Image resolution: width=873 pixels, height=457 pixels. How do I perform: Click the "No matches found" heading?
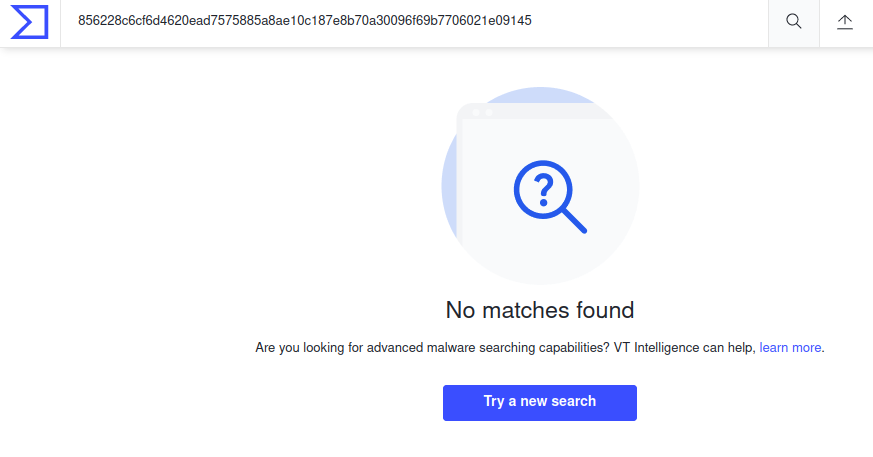pyautogui.click(x=540, y=310)
